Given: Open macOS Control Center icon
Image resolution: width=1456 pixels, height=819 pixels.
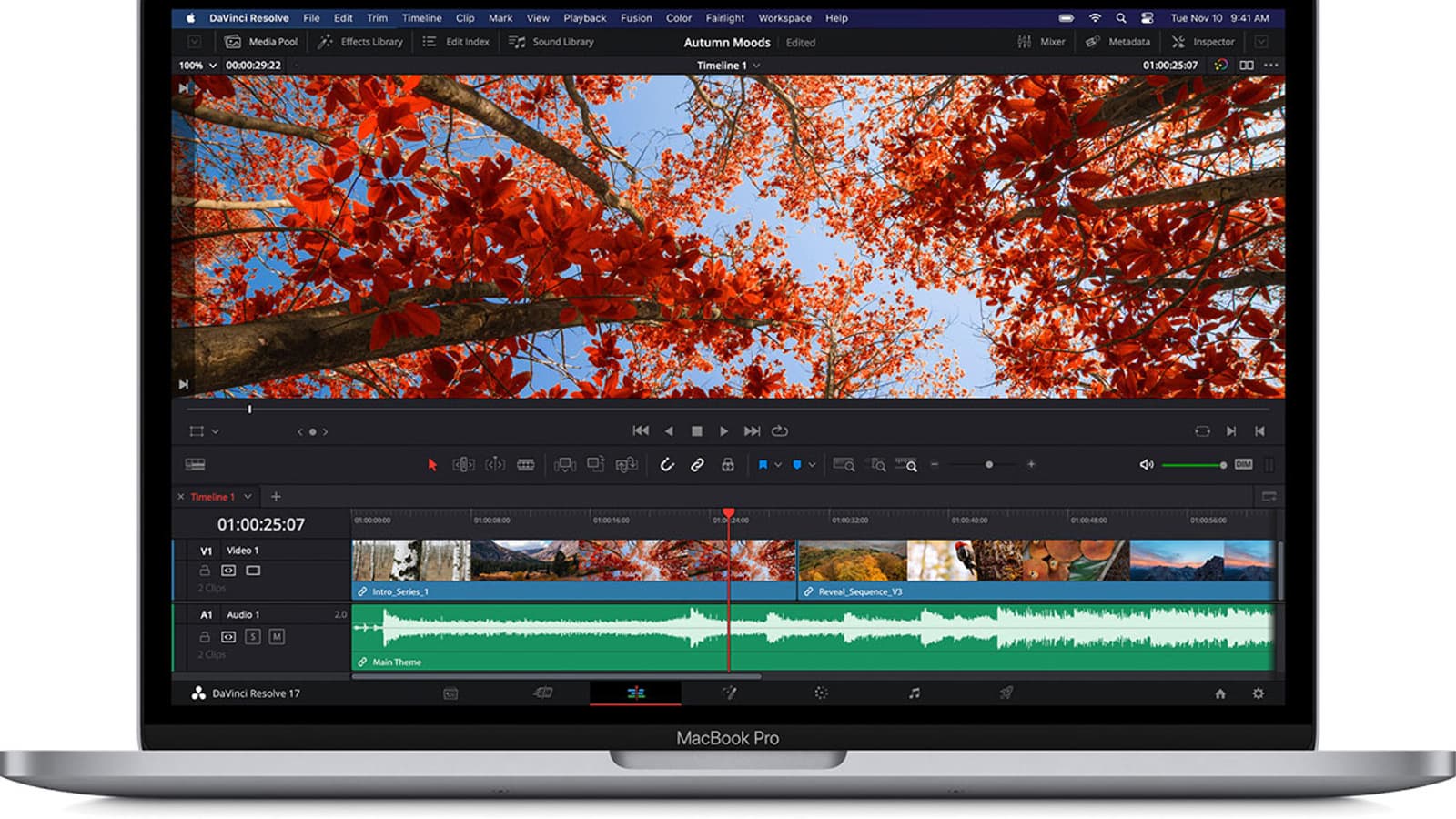Looking at the screenshot, I should coord(1148,18).
